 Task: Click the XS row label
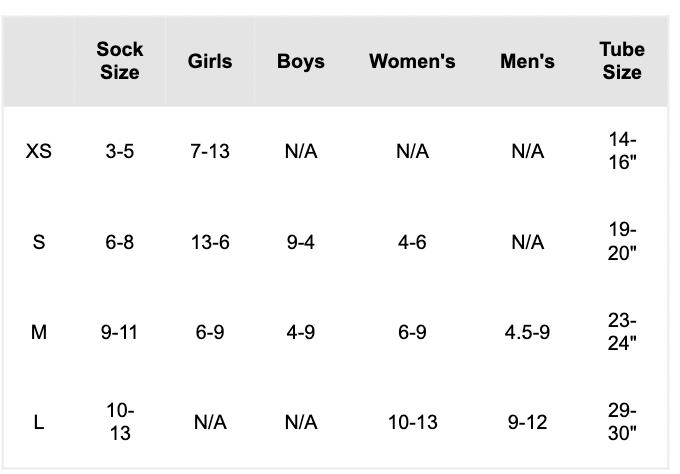click(x=39, y=151)
